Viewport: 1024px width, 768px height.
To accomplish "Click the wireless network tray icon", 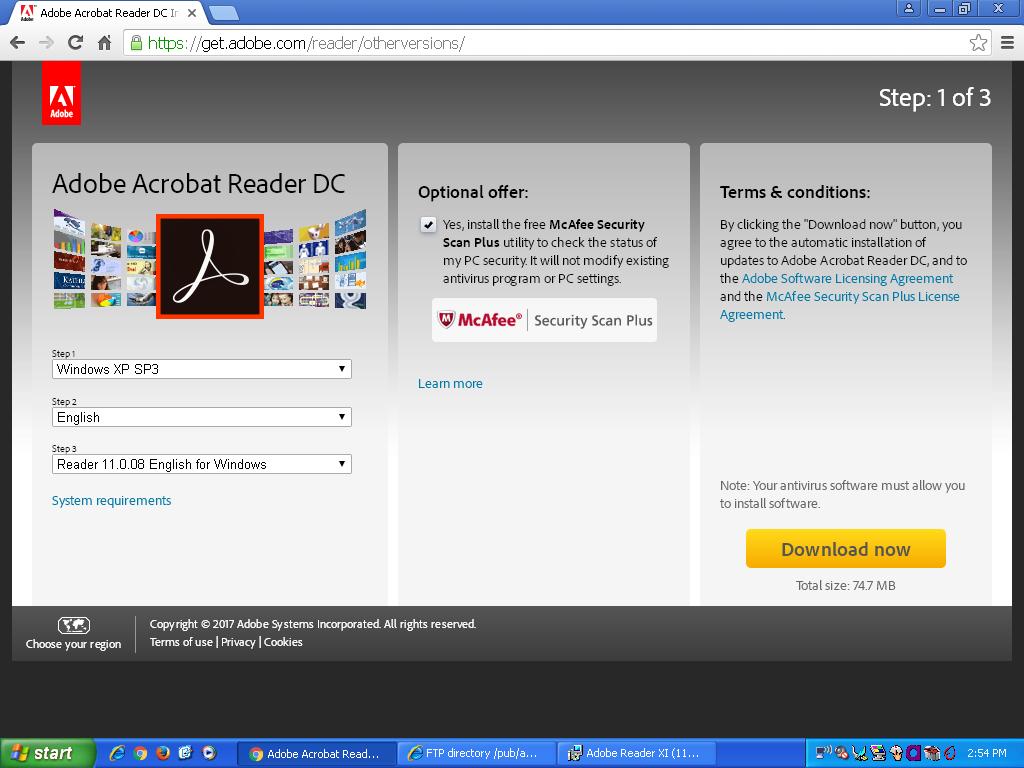I will [824, 753].
